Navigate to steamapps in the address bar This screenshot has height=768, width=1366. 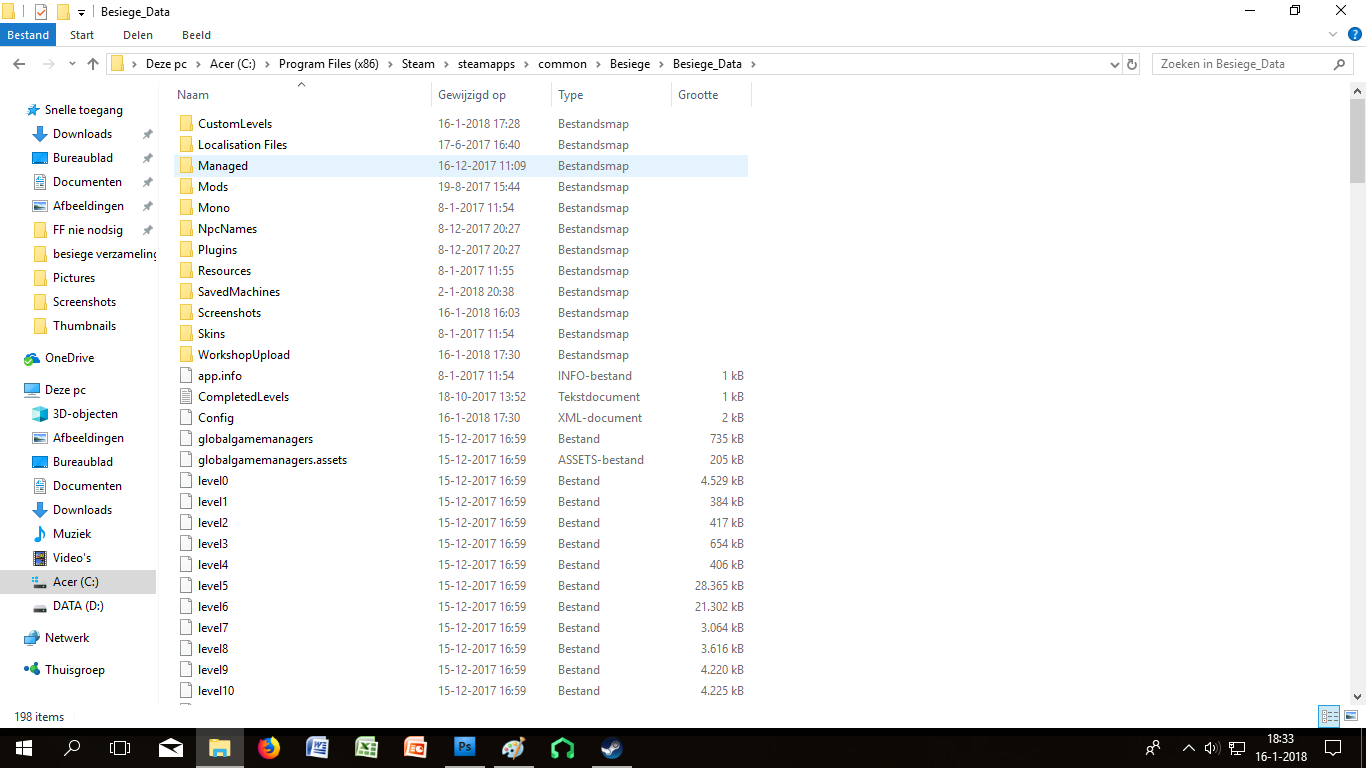[487, 64]
